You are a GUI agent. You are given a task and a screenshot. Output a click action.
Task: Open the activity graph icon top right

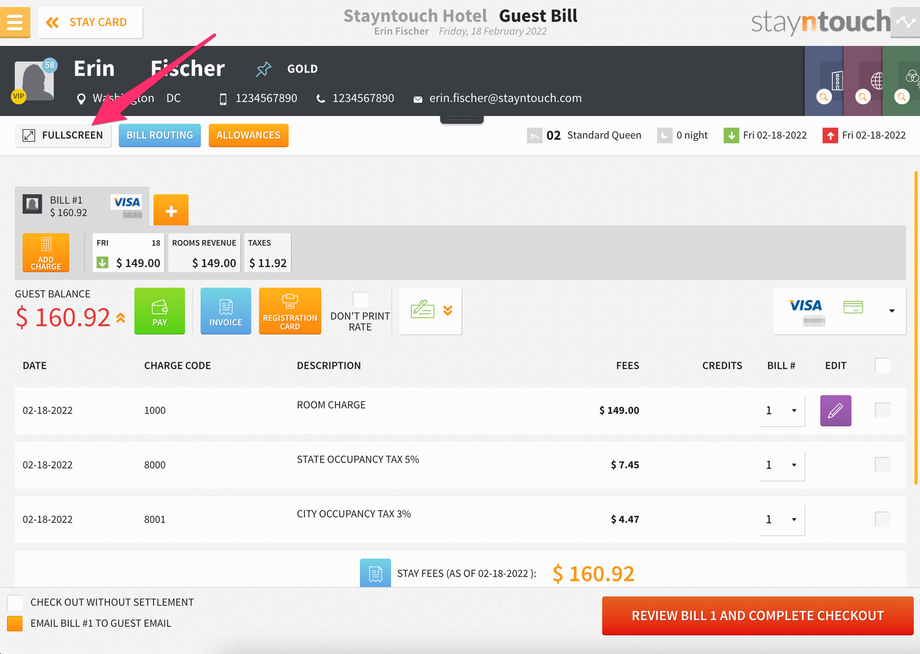905,22
